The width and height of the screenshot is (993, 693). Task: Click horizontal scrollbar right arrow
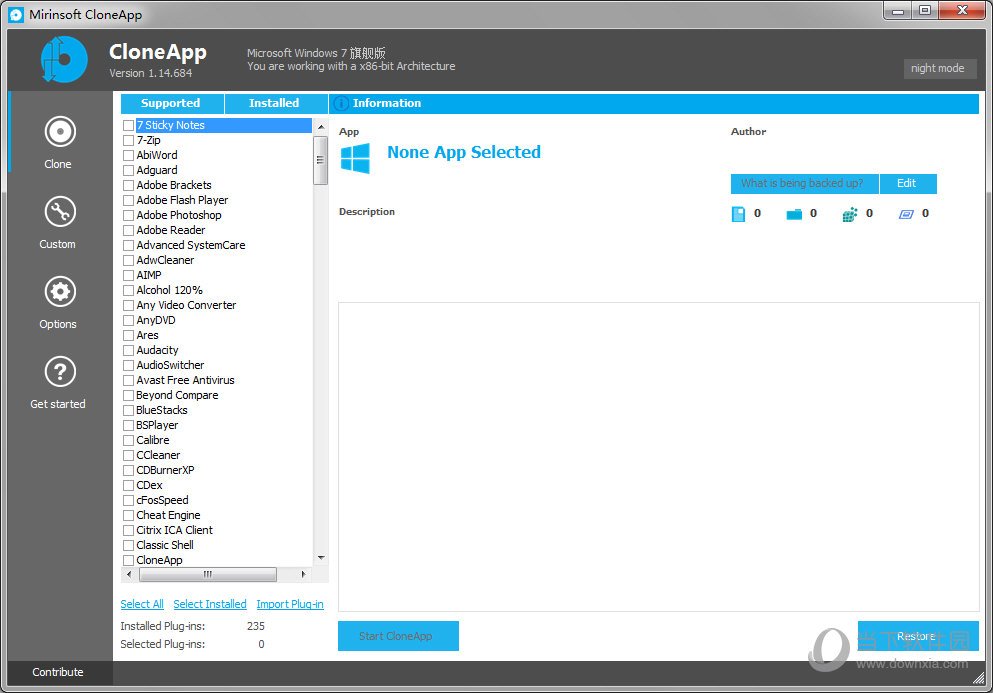click(304, 575)
